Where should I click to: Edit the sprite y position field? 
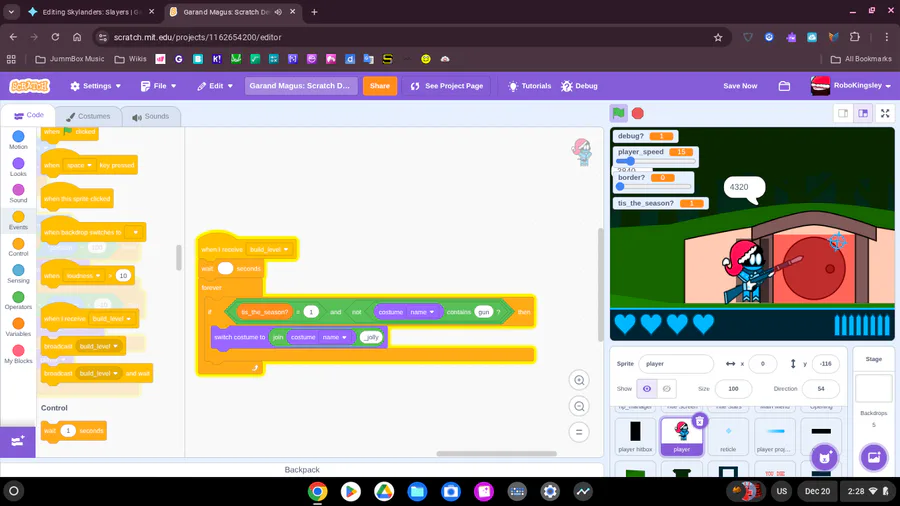point(825,364)
